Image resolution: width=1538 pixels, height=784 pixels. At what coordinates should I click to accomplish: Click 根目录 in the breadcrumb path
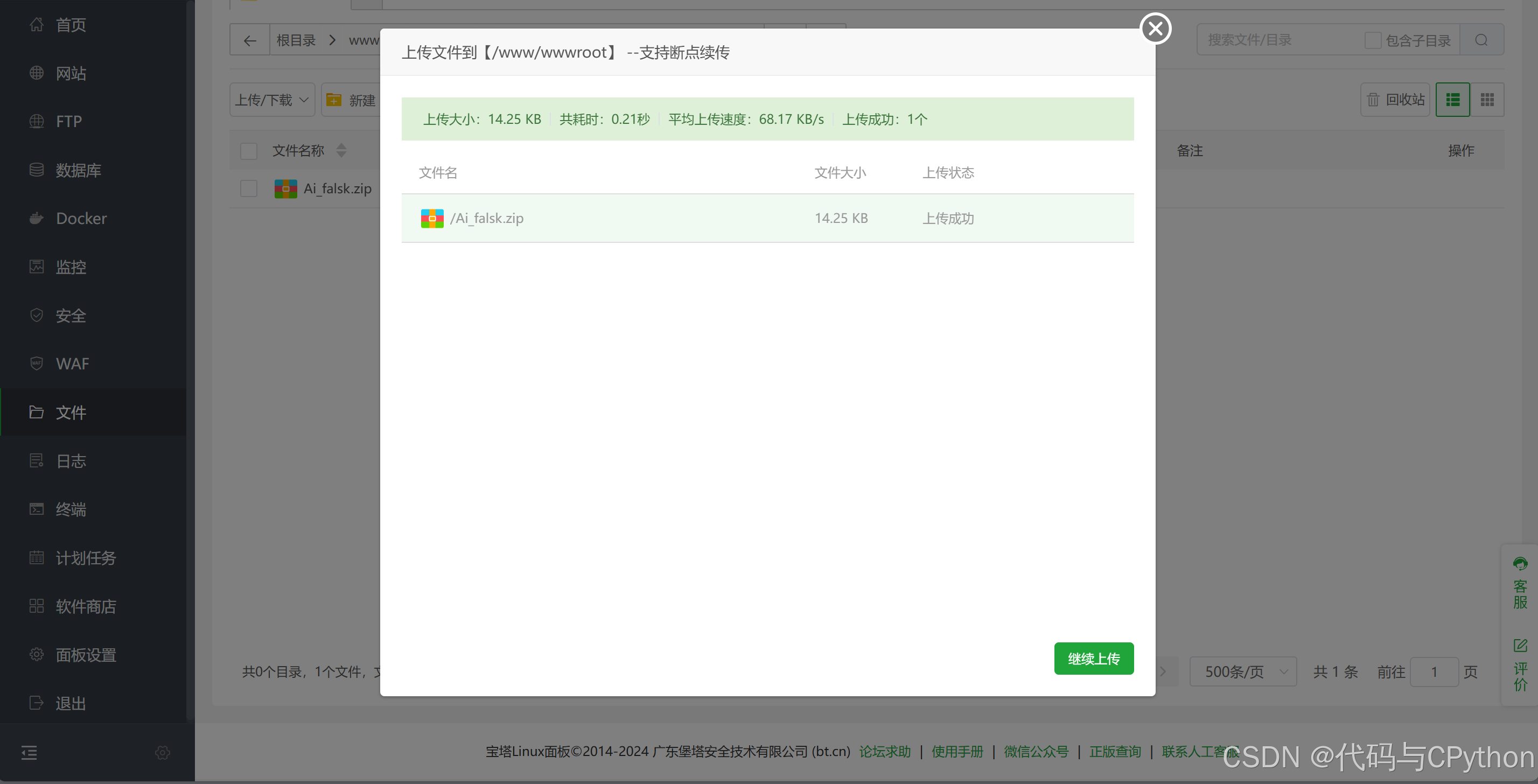tap(296, 40)
